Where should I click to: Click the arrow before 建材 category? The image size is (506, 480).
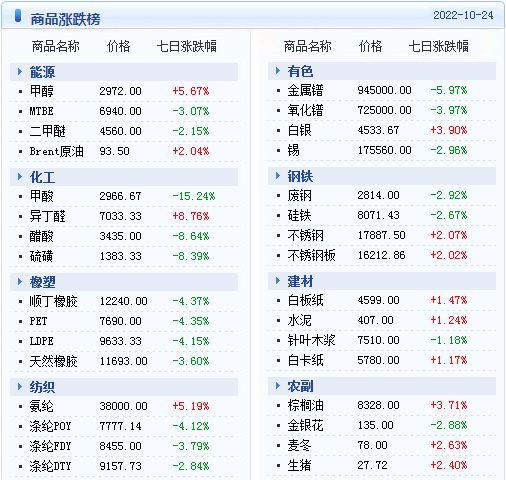point(278,280)
